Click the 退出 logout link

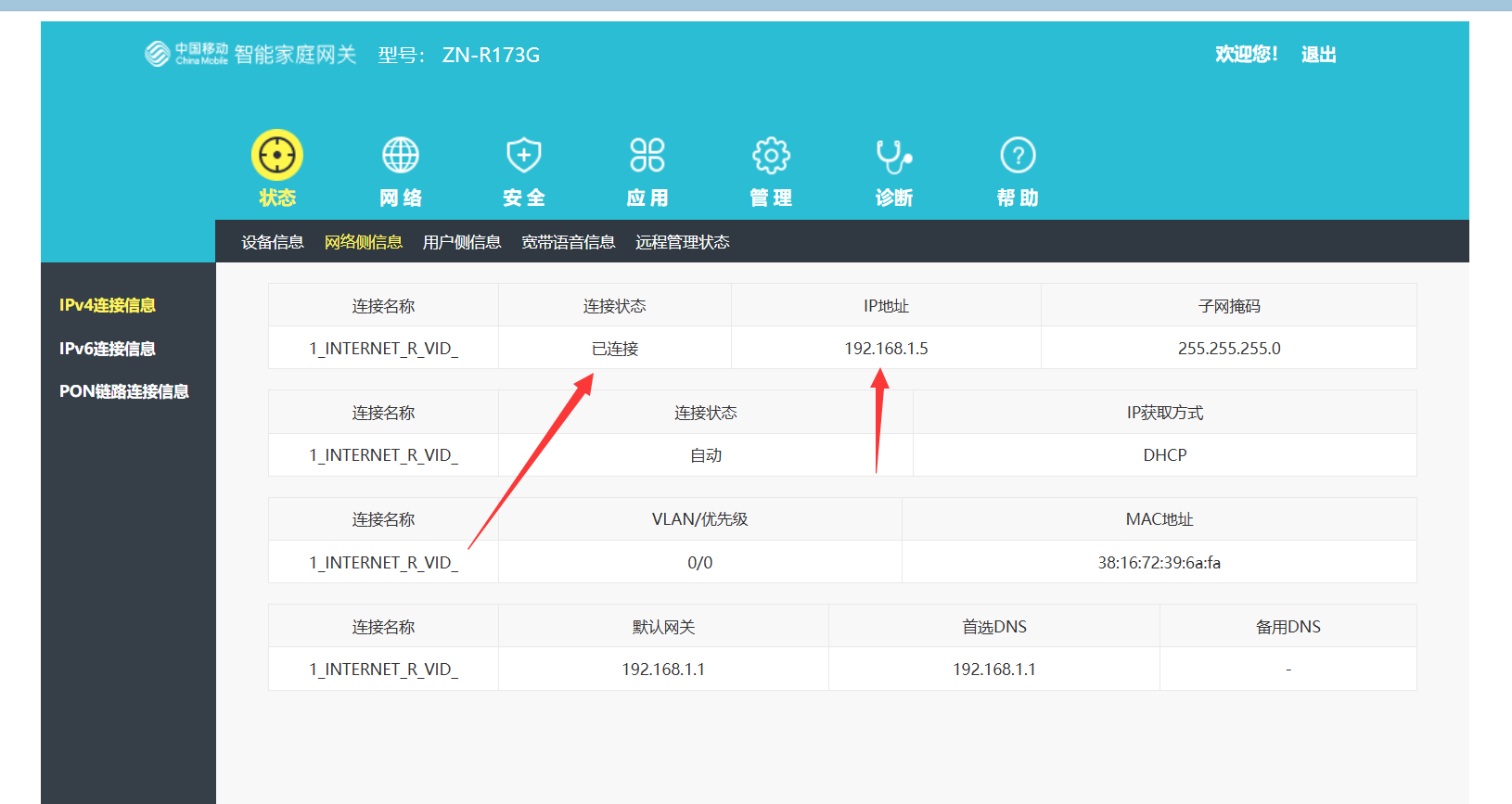pyautogui.click(x=1318, y=55)
